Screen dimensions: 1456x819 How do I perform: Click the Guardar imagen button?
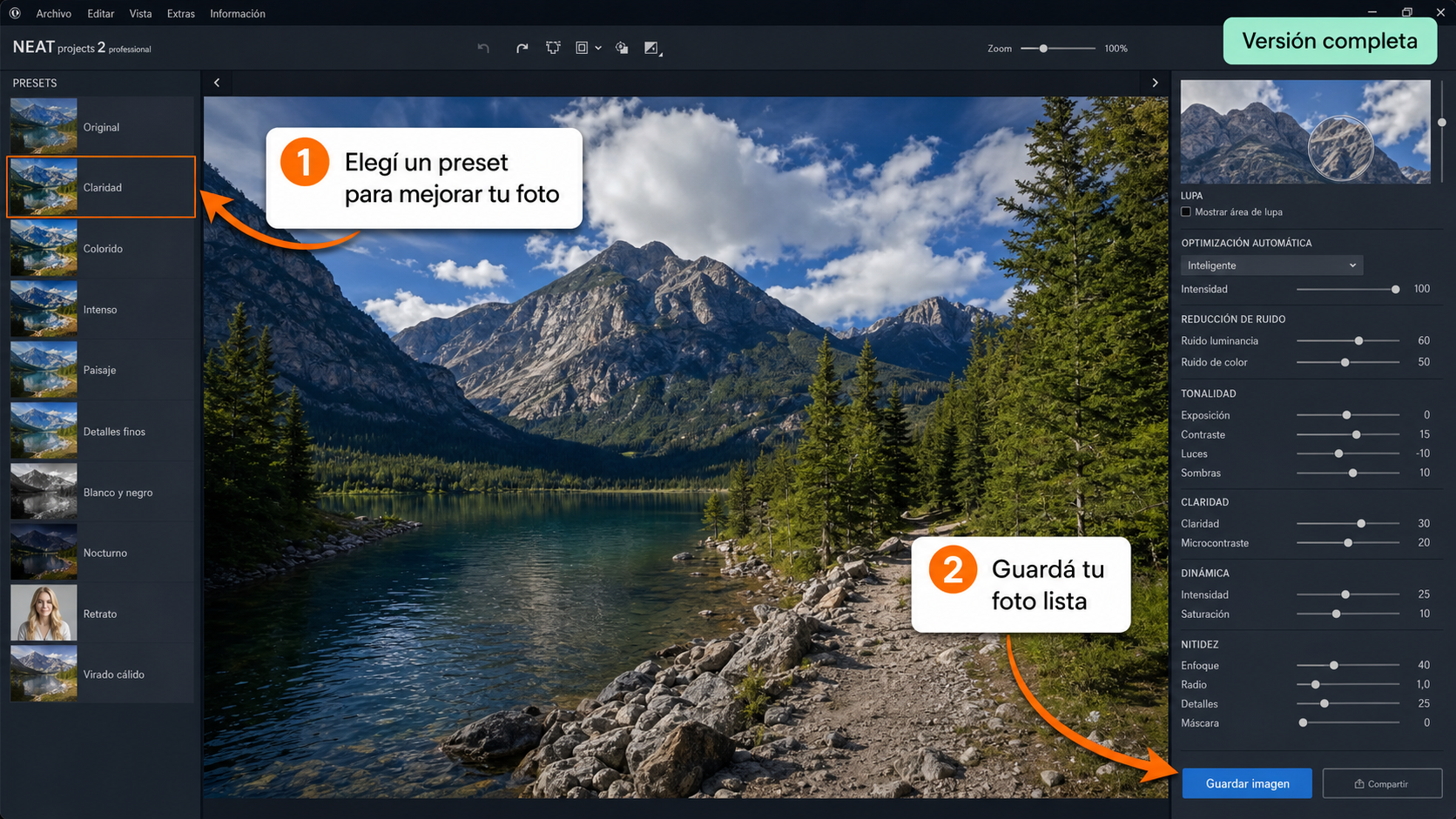tap(1247, 783)
